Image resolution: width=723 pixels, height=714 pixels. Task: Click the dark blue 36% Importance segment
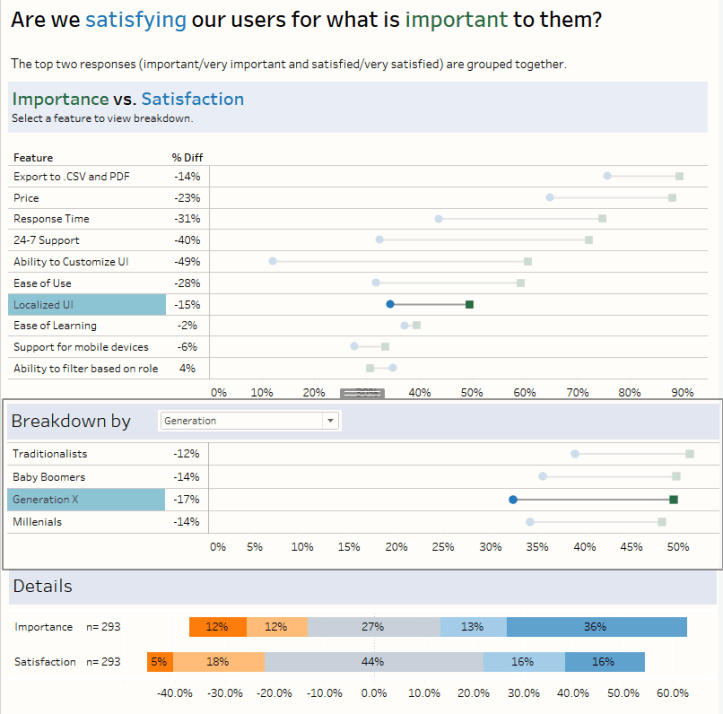tap(596, 627)
